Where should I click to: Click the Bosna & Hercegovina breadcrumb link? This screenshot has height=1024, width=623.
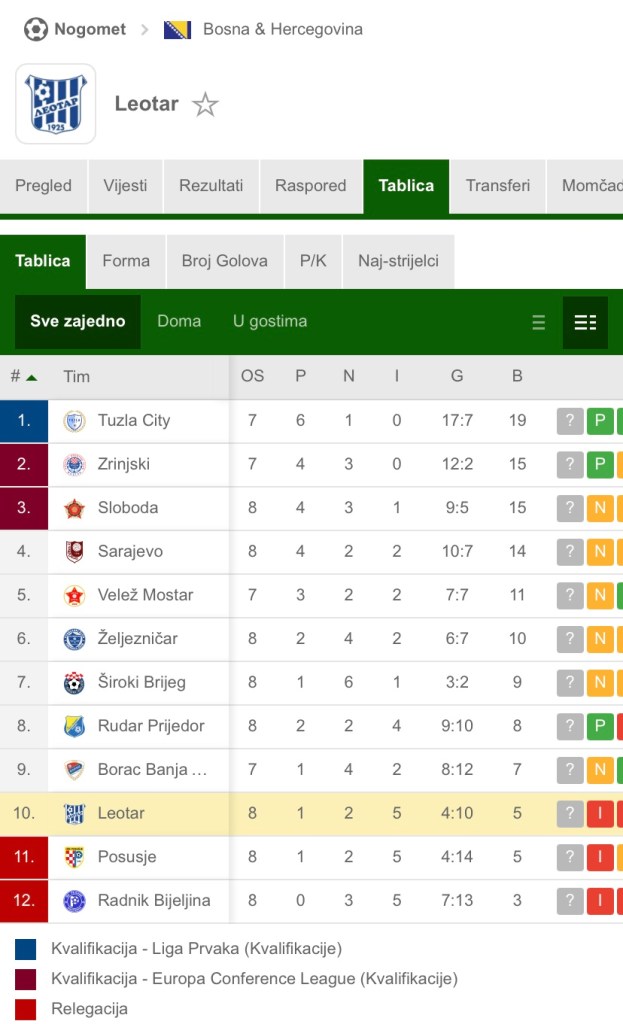(282, 29)
